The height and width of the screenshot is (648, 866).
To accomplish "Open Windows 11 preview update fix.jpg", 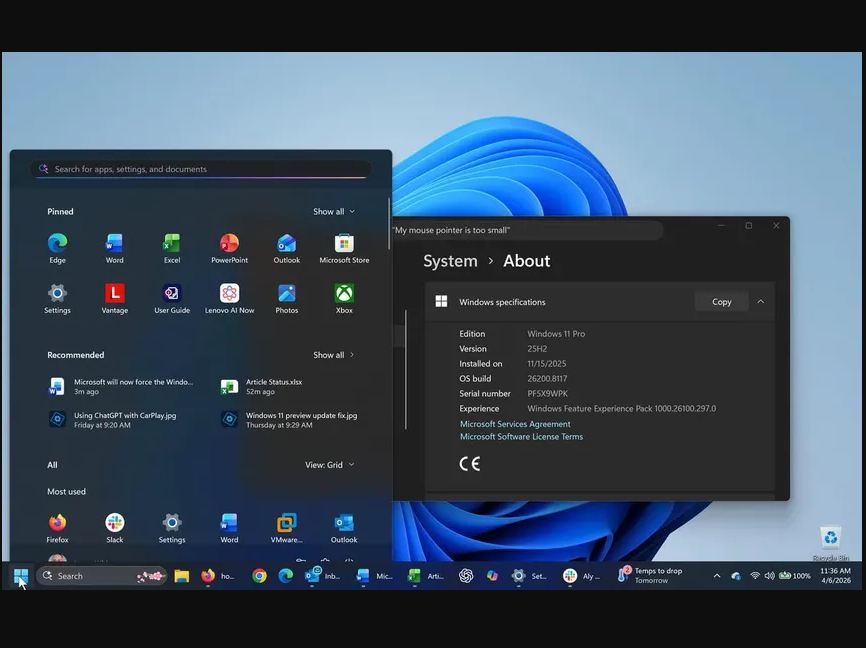I will (290, 420).
